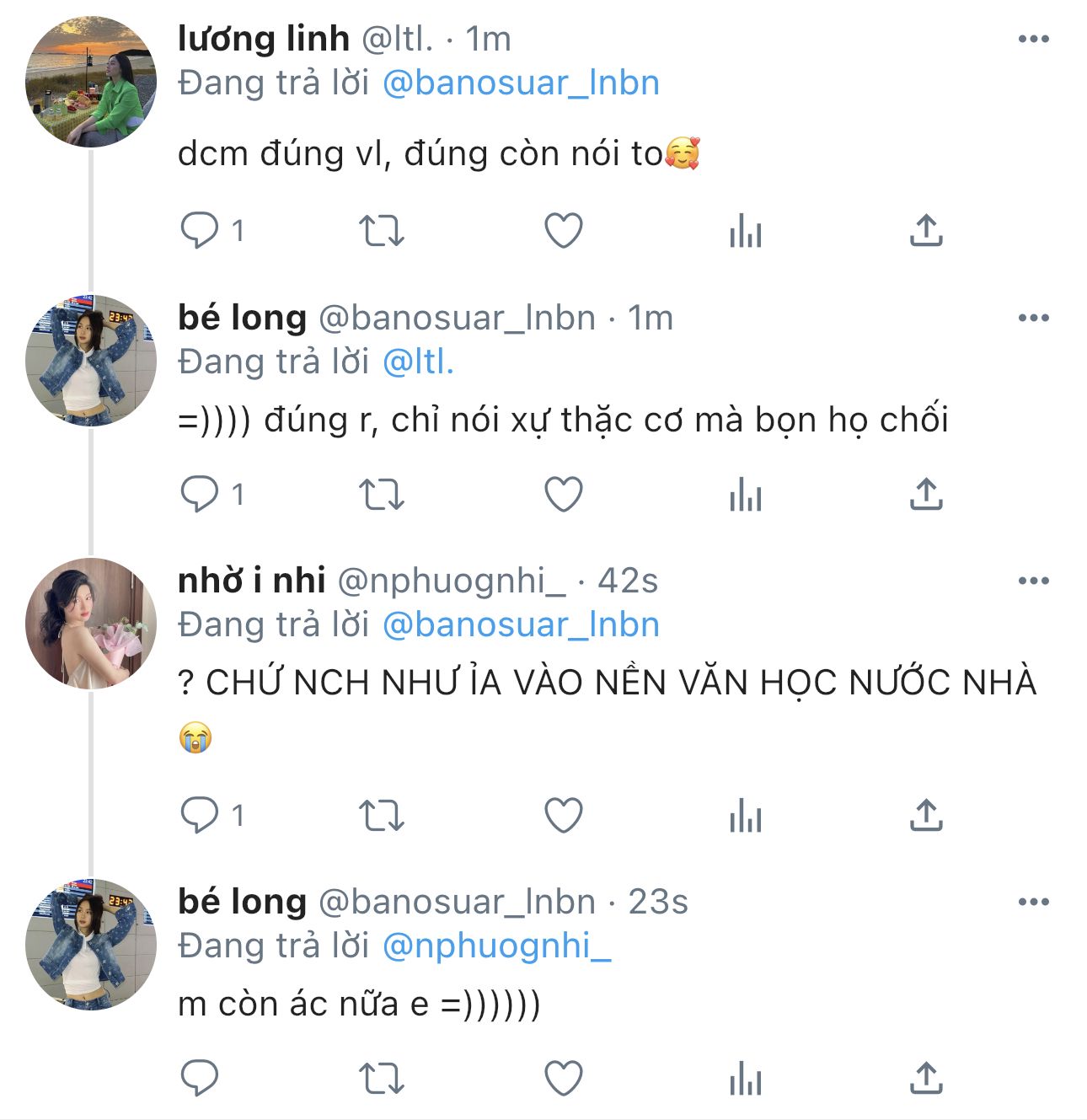
Task: Share lương linh's tweet
Action: (x=926, y=230)
